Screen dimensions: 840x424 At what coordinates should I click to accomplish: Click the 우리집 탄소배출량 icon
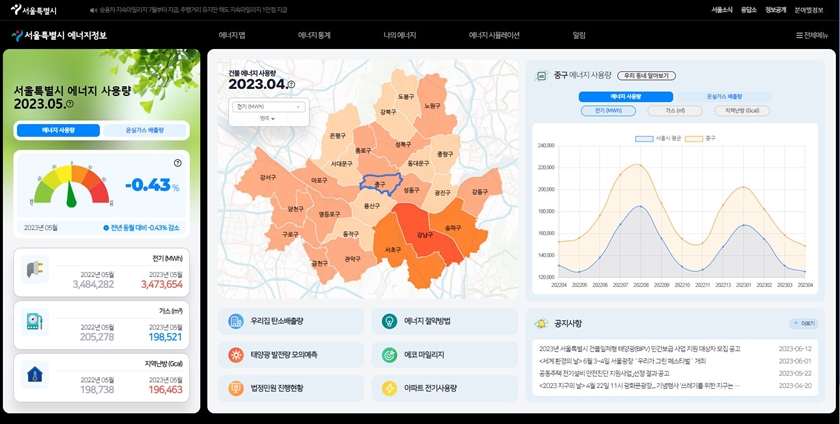tap(236, 321)
